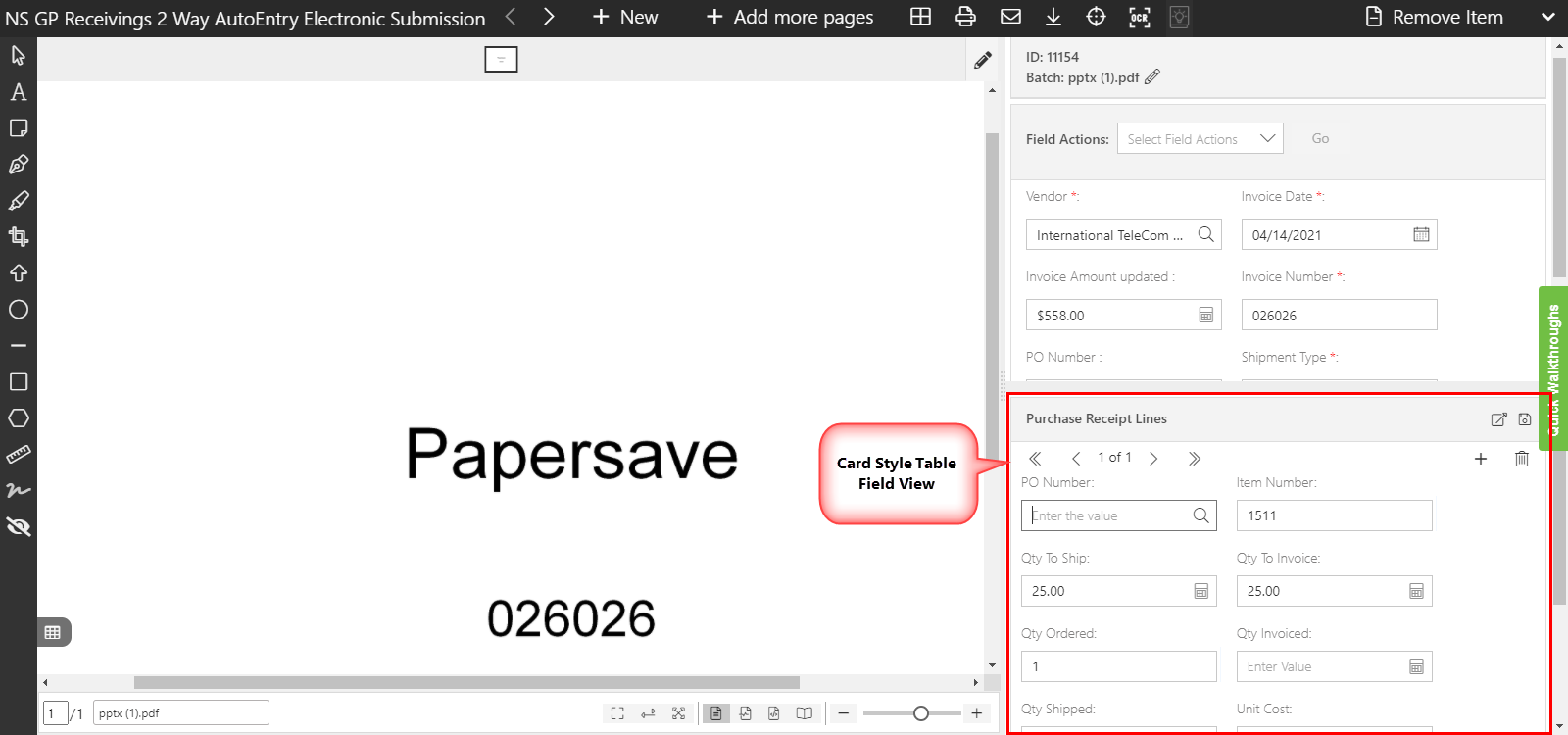The width and height of the screenshot is (1568, 735).
Task: Delete the current receipt line
Action: pos(1521,459)
